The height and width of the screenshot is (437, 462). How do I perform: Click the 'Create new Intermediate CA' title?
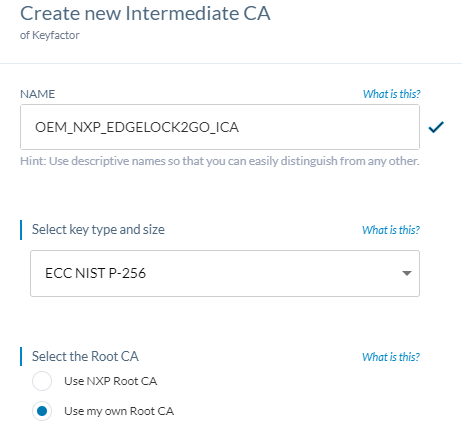145,14
